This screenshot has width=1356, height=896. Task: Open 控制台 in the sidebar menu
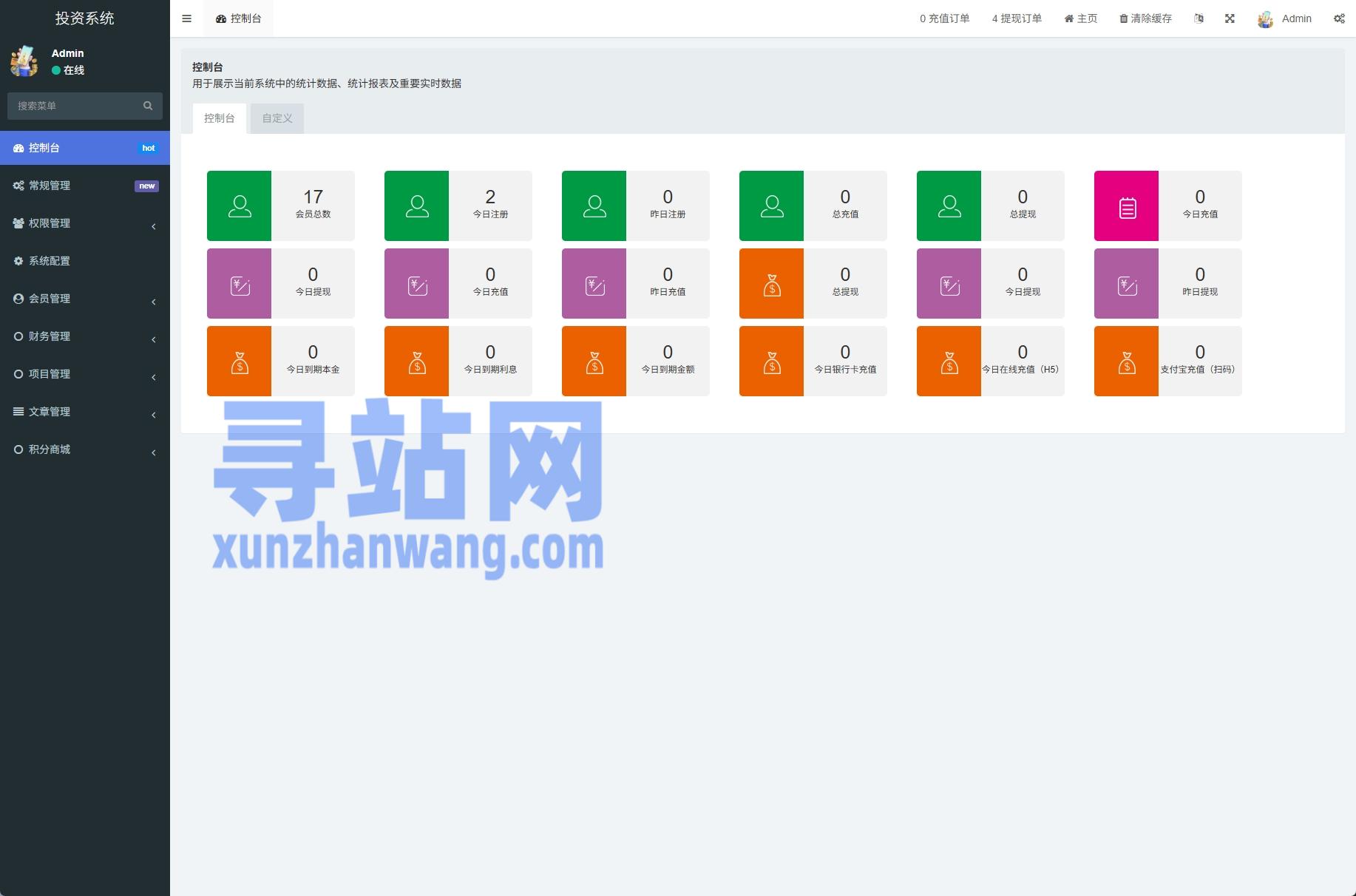click(85, 148)
